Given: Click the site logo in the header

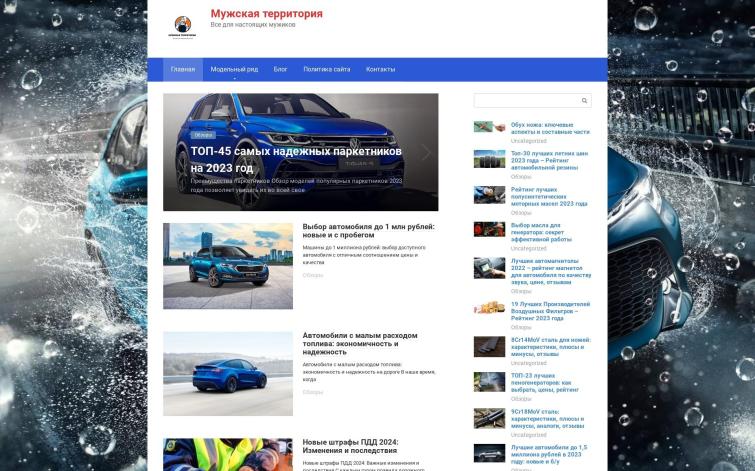Looking at the screenshot, I should pyautogui.click(x=182, y=27).
